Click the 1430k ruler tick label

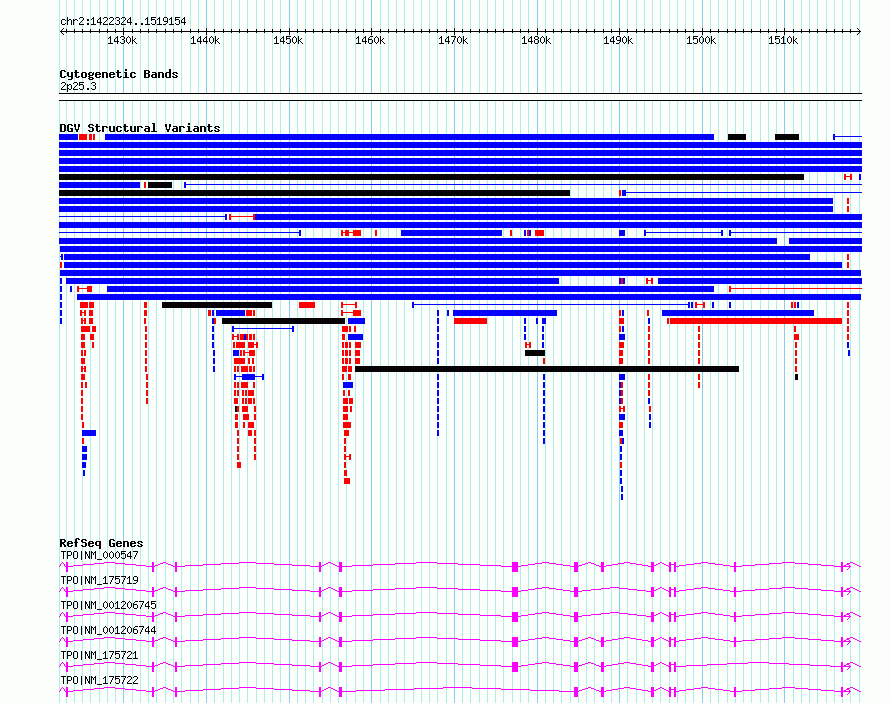coord(122,40)
